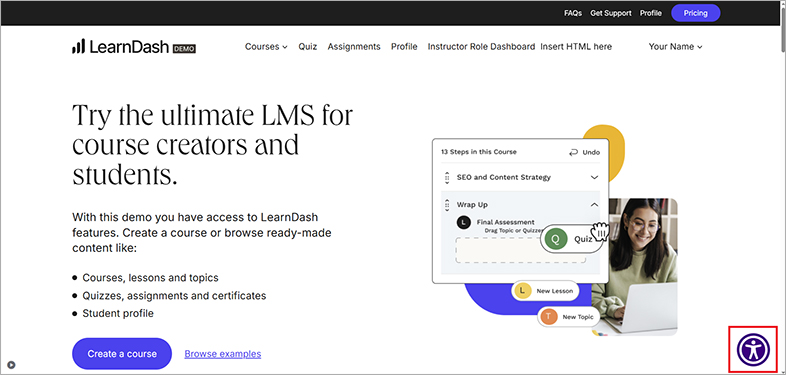
Task: Click the green Q Quiz circle
Action: pos(555,239)
